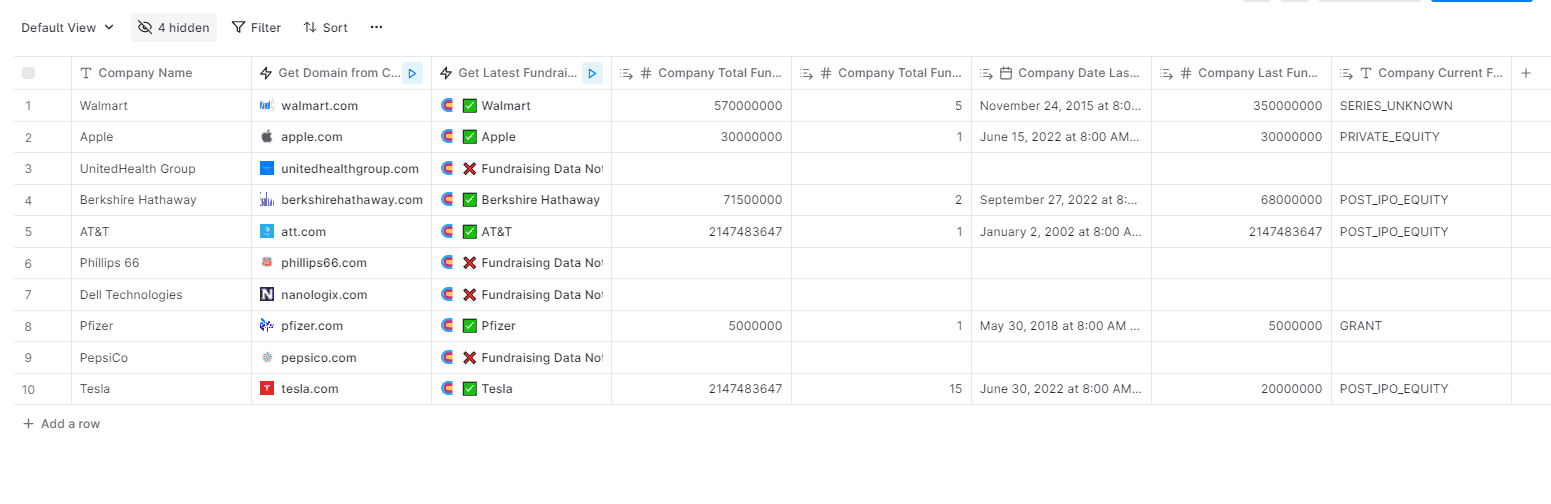Click Tesla's funding rounds count 15
This screenshot has width=1551, height=504.
pos(881,389)
